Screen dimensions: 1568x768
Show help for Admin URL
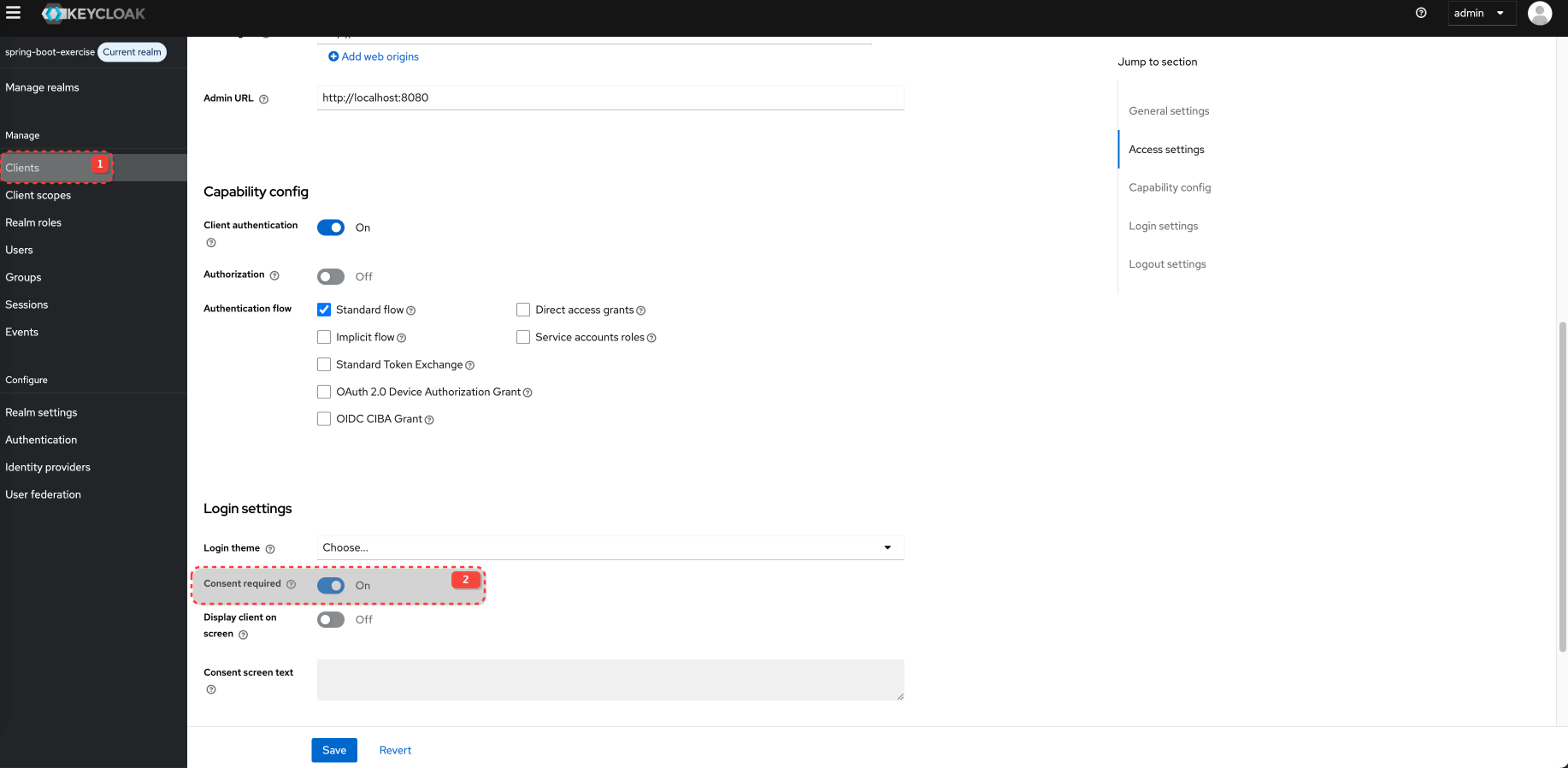click(x=263, y=99)
